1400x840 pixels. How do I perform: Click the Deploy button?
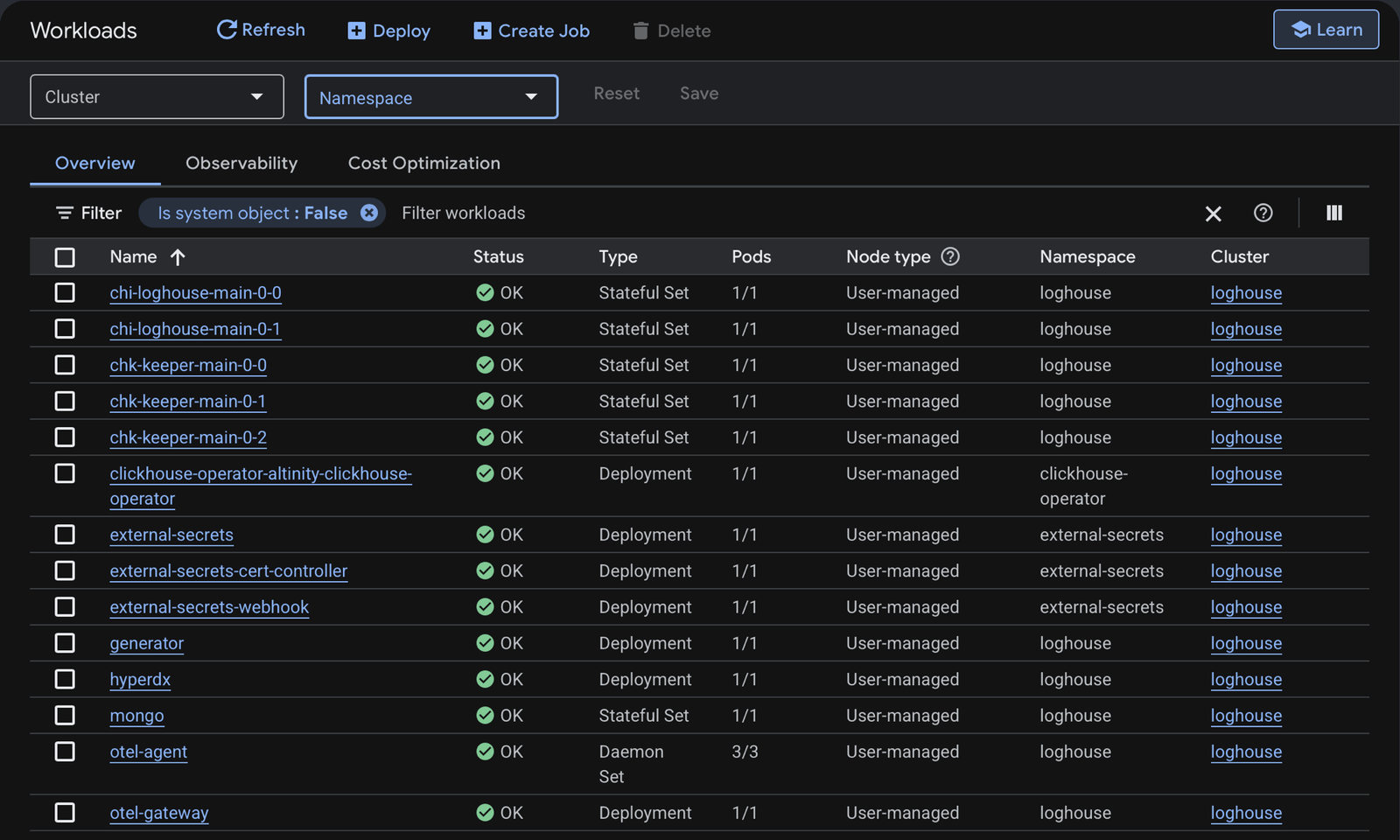388,31
